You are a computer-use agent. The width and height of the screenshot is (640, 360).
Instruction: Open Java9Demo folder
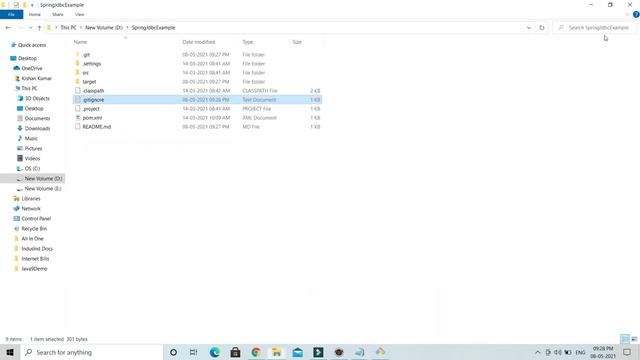pyautogui.click(x=34, y=269)
